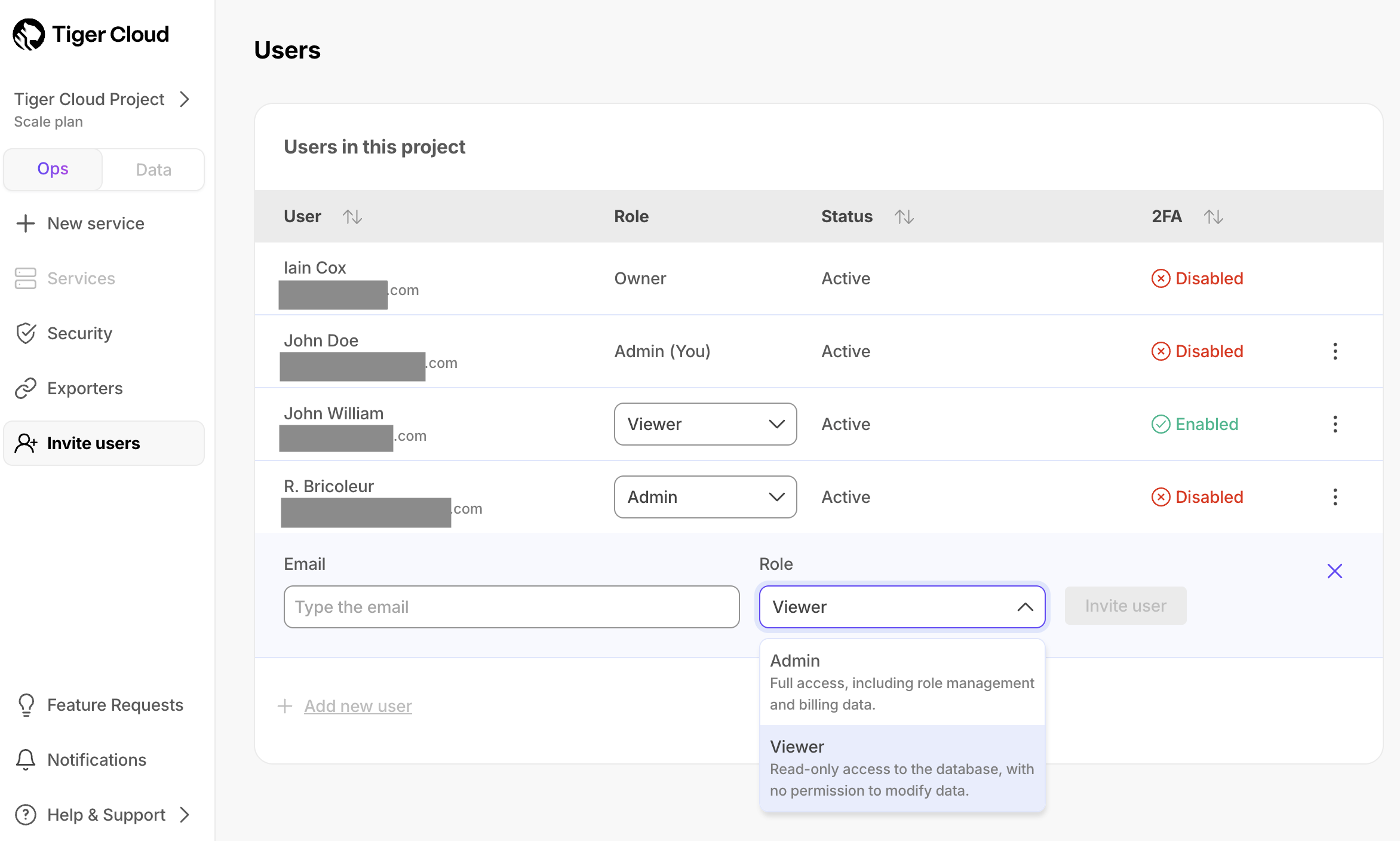The height and width of the screenshot is (841, 1400).
Task: Sort the table by the Status column
Action: click(x=904, y=217)
